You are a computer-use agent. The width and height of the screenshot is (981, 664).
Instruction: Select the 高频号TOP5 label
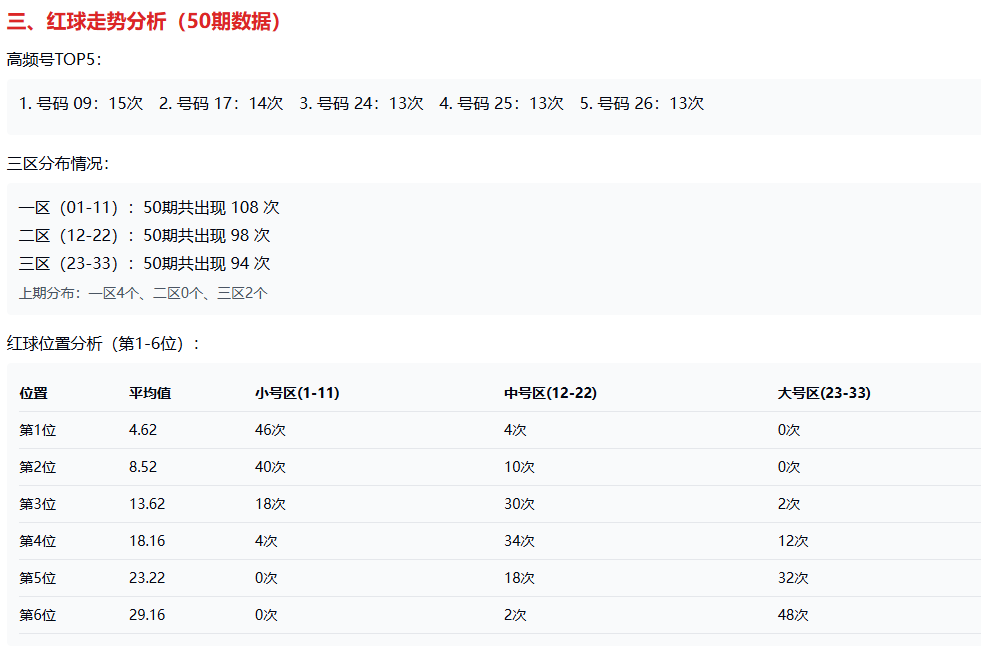(54, 60)
